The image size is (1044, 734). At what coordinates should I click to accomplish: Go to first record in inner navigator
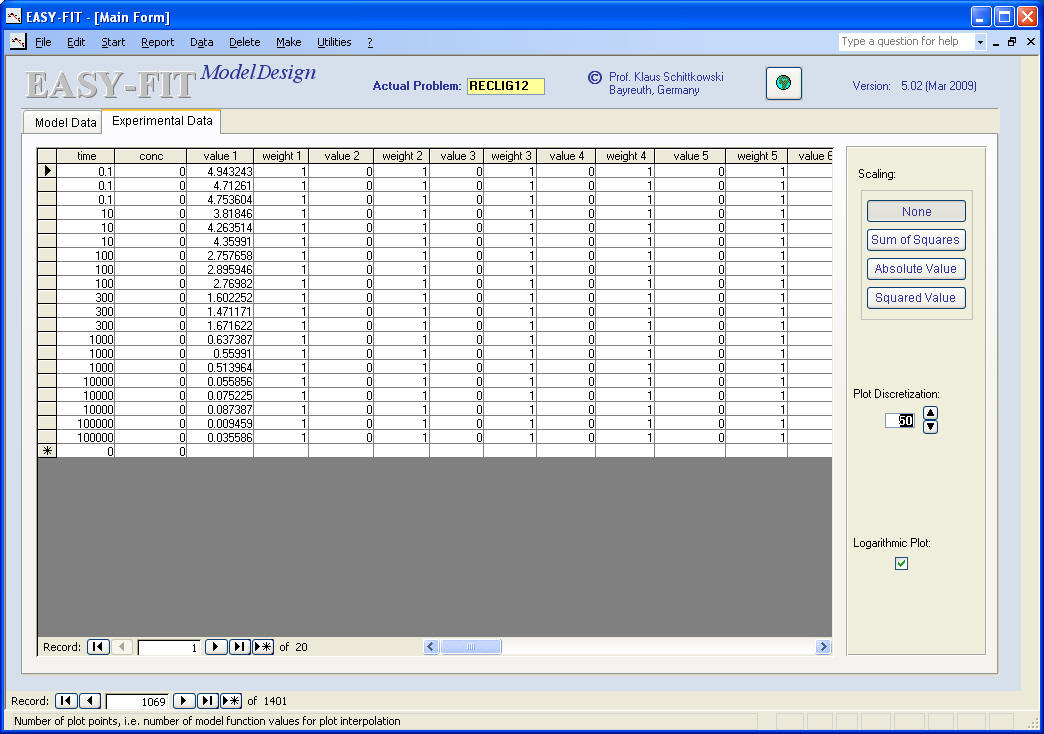98,647
